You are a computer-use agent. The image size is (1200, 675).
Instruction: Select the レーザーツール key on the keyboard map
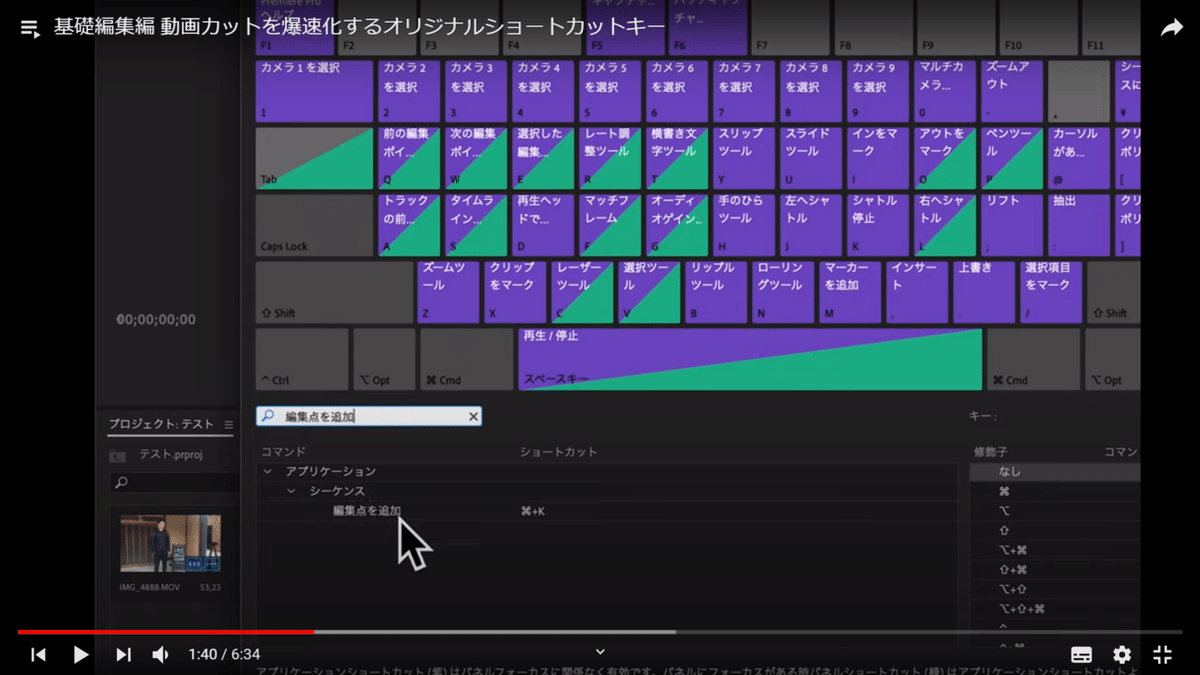tap(581, 290)
